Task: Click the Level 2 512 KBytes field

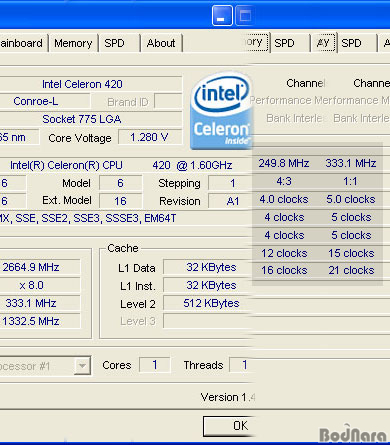Action: coord(208,303)
